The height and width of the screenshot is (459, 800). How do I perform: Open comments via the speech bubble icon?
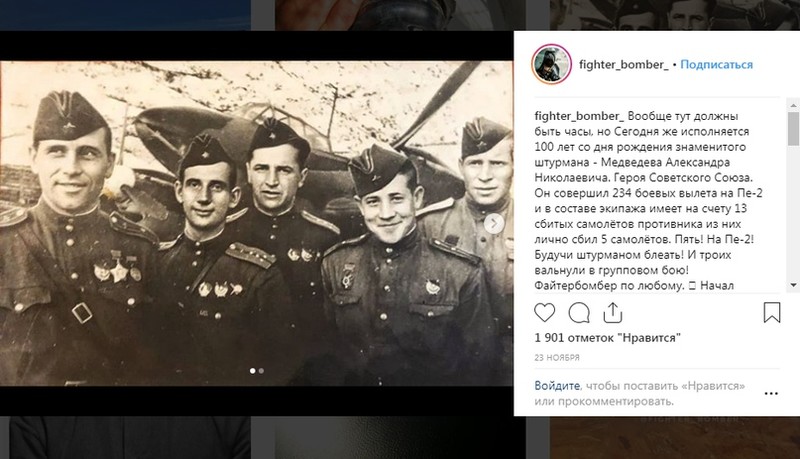point(579,313)
